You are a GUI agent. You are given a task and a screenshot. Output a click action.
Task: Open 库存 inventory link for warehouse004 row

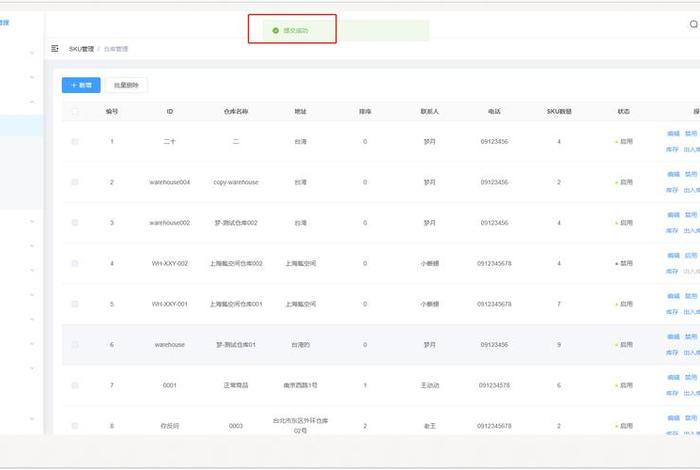[673, 190]
